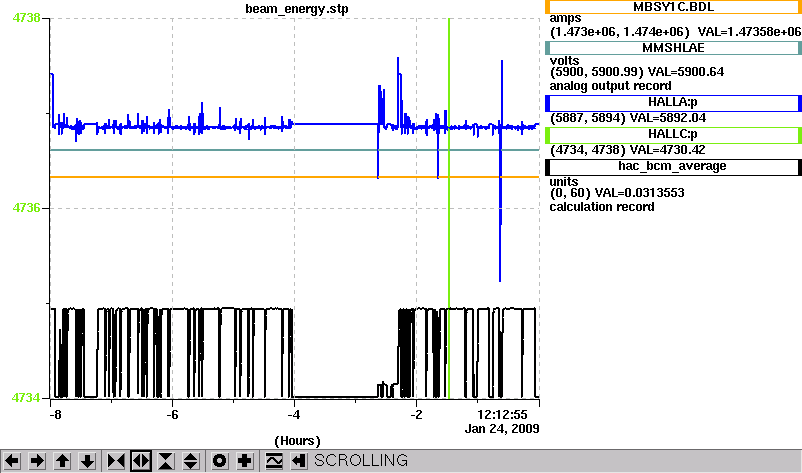802x473 pixels.
Task: Pan the plot left with the left arrow
Action: [x=12, y=461]
